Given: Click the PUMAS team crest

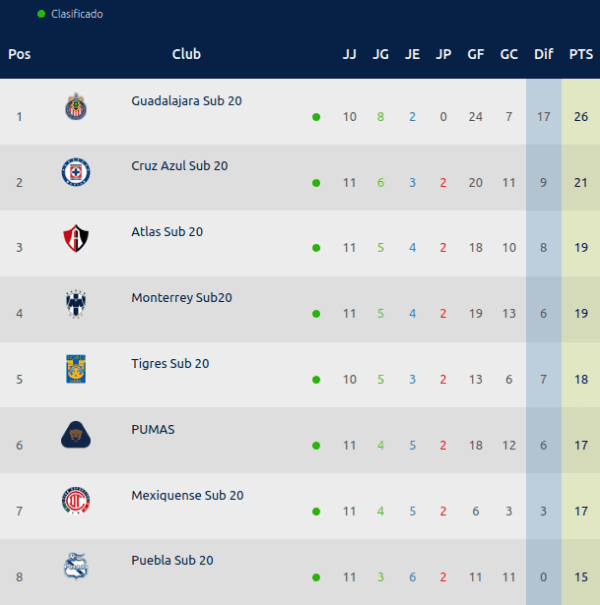Looking at the screenshot, I should pos(76,436).
